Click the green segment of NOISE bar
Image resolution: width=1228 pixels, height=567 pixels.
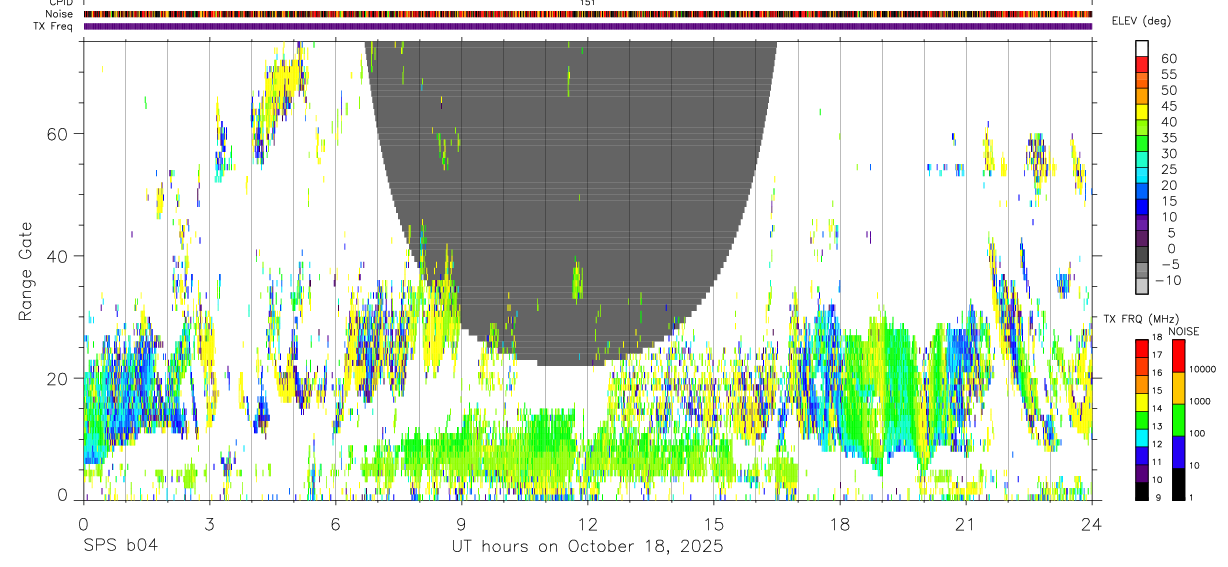[1179, 420]
